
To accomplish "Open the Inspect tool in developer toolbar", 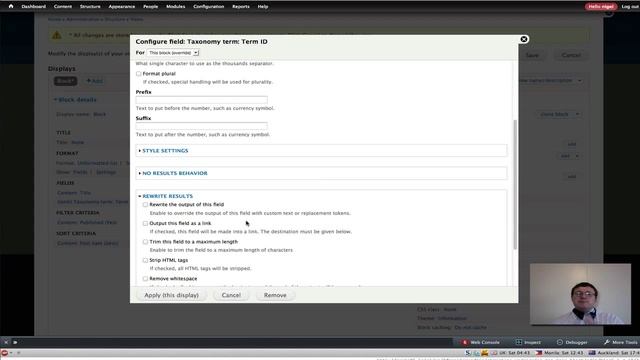I will pos(528,342).
